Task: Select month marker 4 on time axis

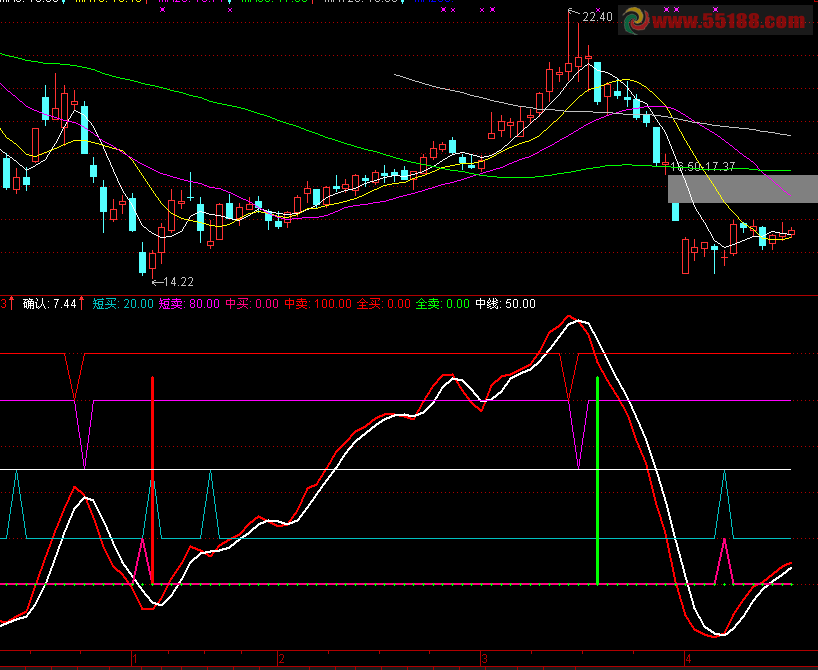Action: coord(688,659)
